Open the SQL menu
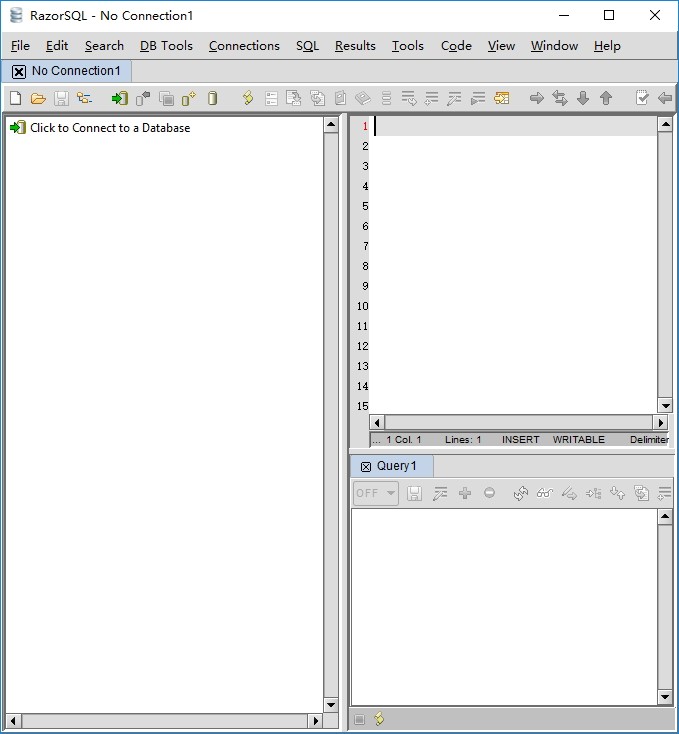679x734 pixels. 307,46
